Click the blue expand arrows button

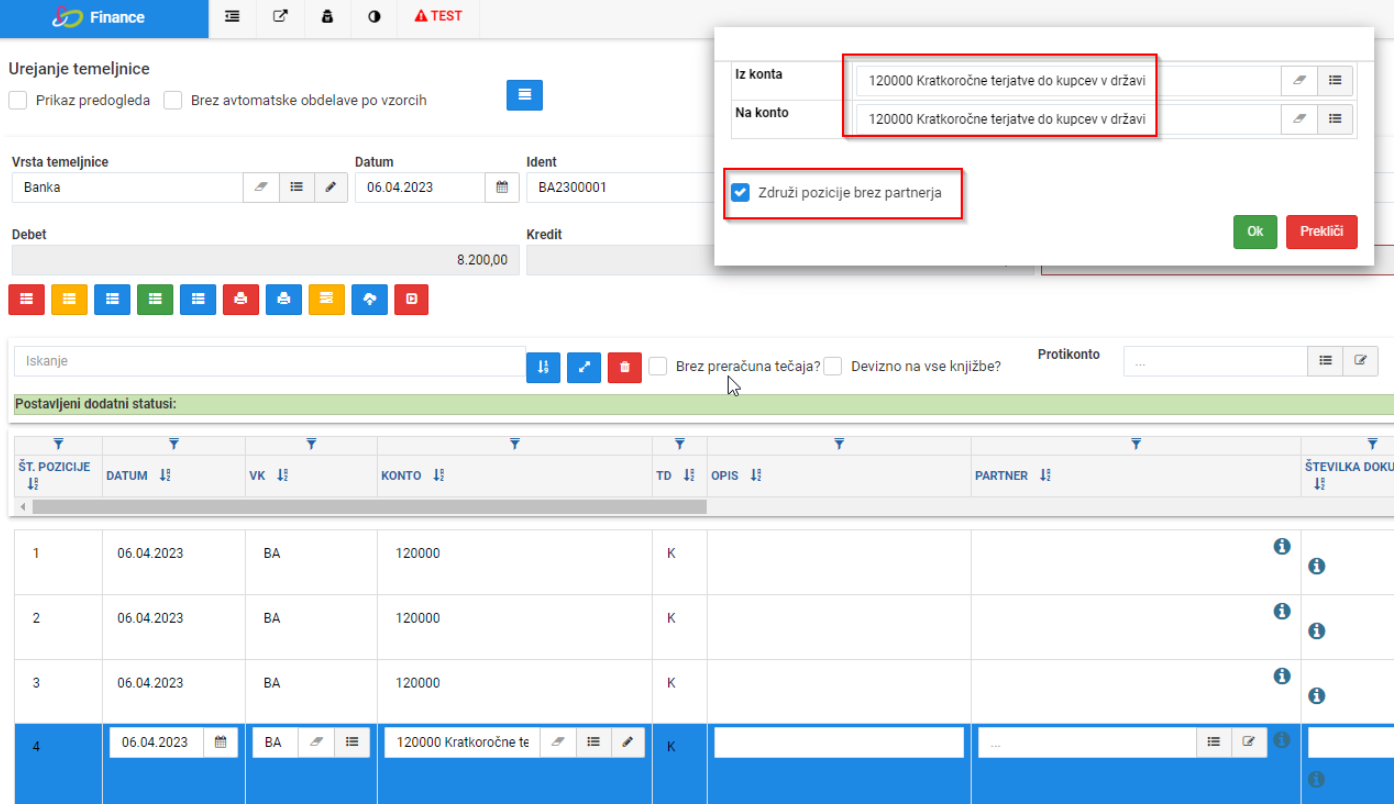coord(584,367)
